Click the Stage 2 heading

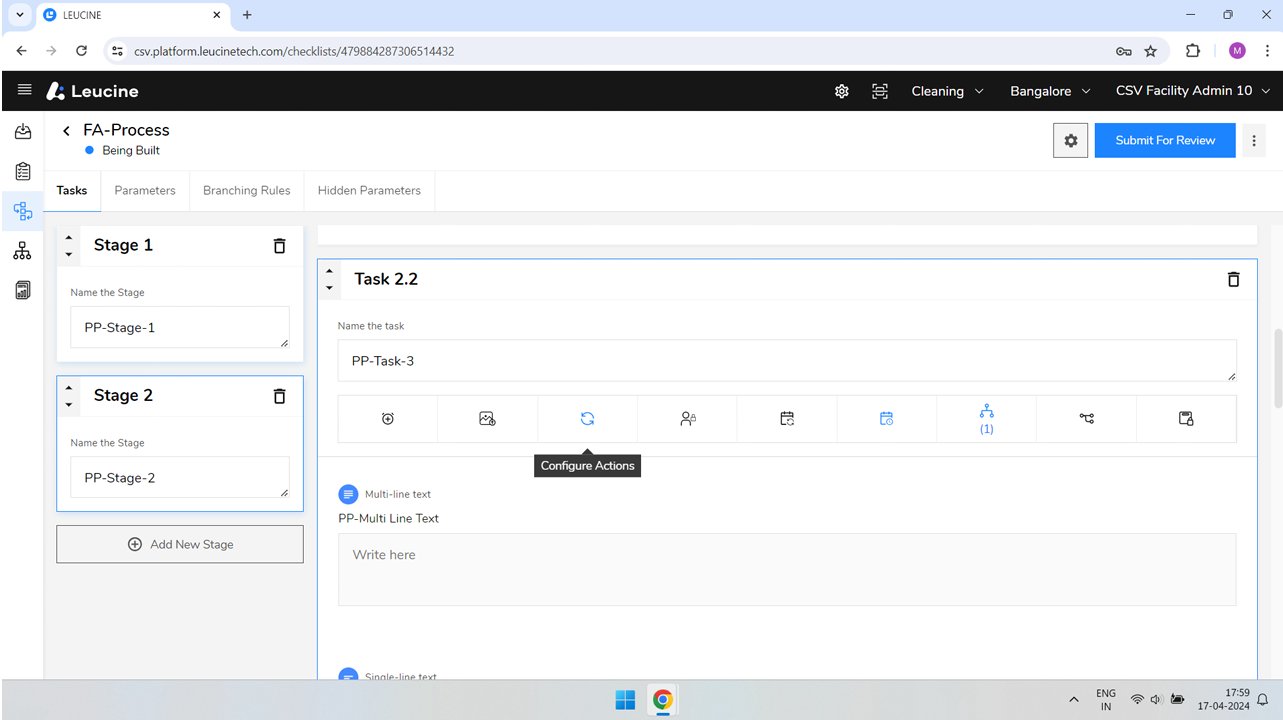click(123, 395)
